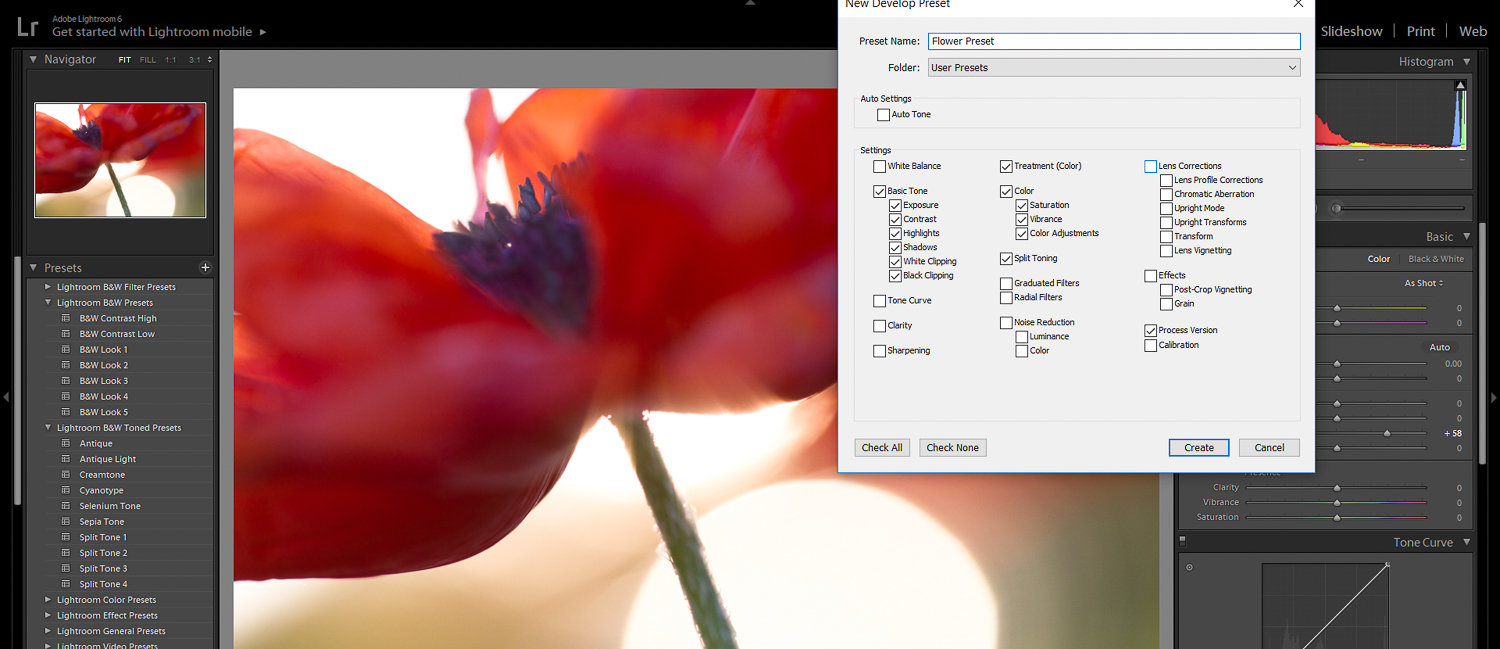Uncheck the Process Version checkbox
The width and height of the screenshot is (1500, 649).
(x=1150, y=330)
